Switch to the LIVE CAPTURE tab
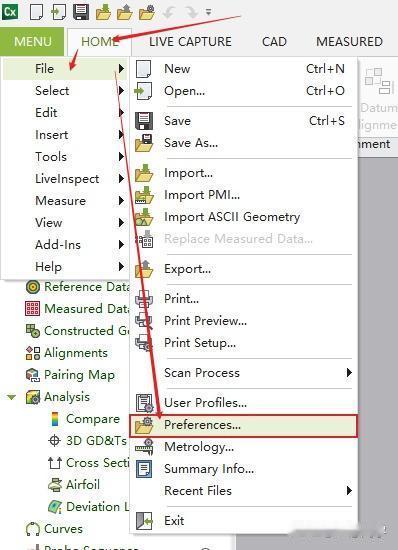 [x=190, y=42]
